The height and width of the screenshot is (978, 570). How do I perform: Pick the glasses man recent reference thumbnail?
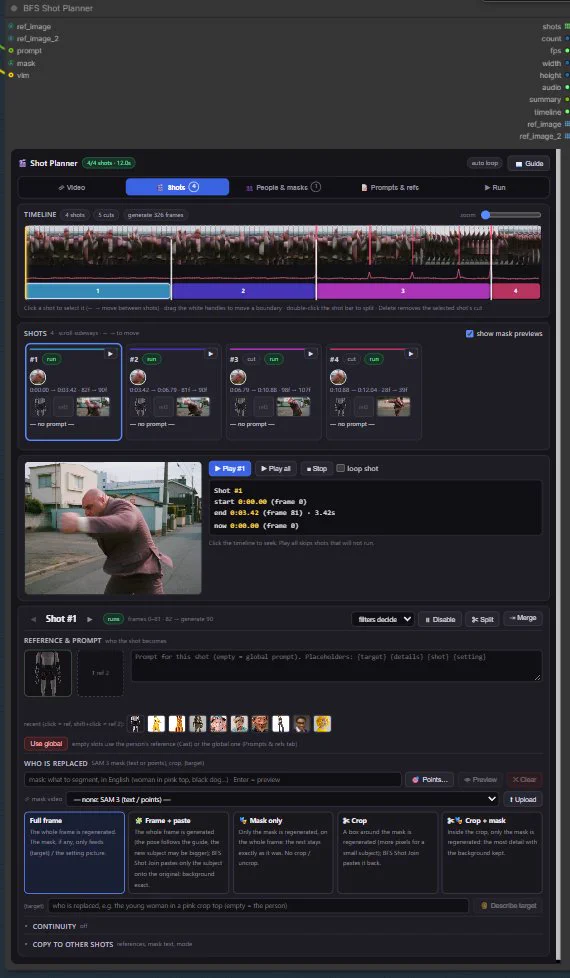302,724
